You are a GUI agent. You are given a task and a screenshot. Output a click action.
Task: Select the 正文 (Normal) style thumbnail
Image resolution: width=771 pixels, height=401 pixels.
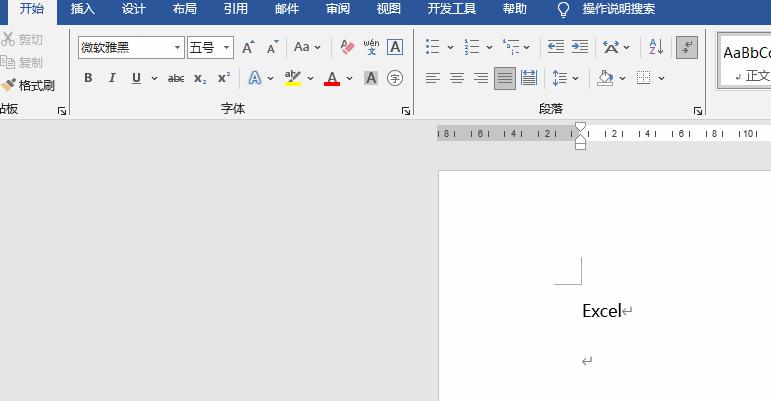point(745,61)
